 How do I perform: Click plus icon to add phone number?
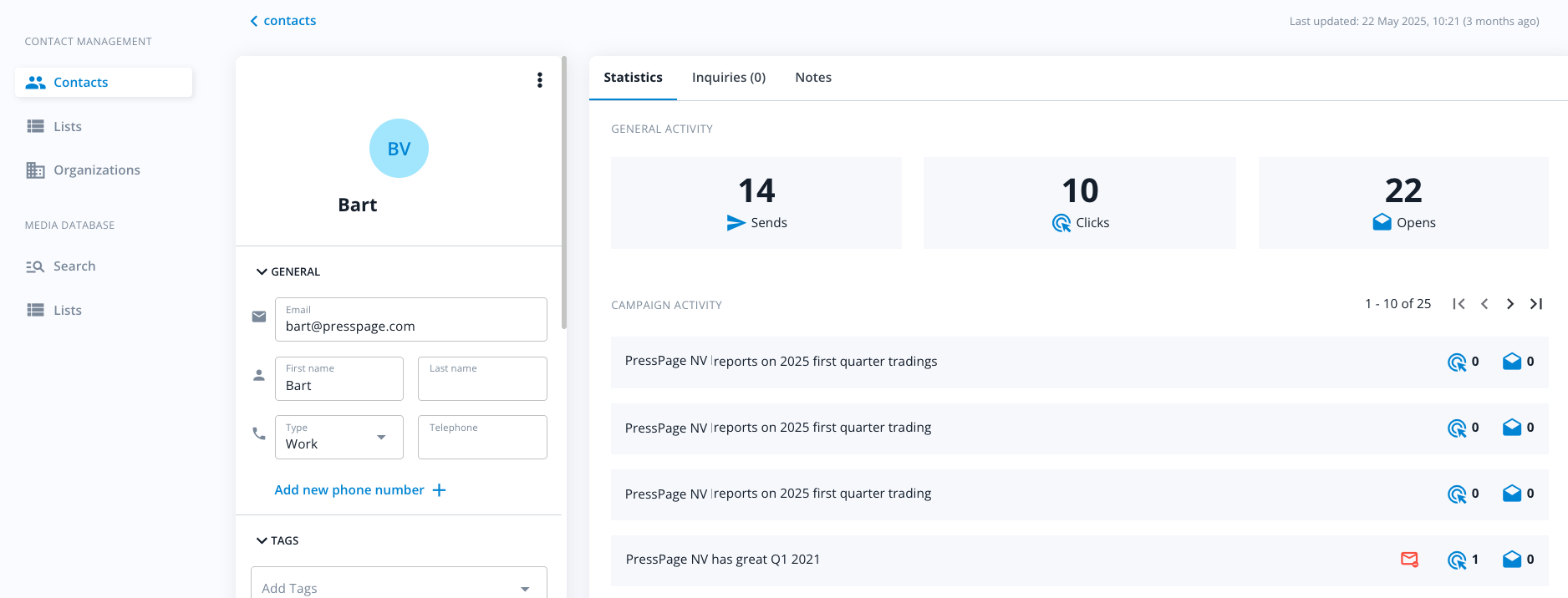[x=439, y=490]
